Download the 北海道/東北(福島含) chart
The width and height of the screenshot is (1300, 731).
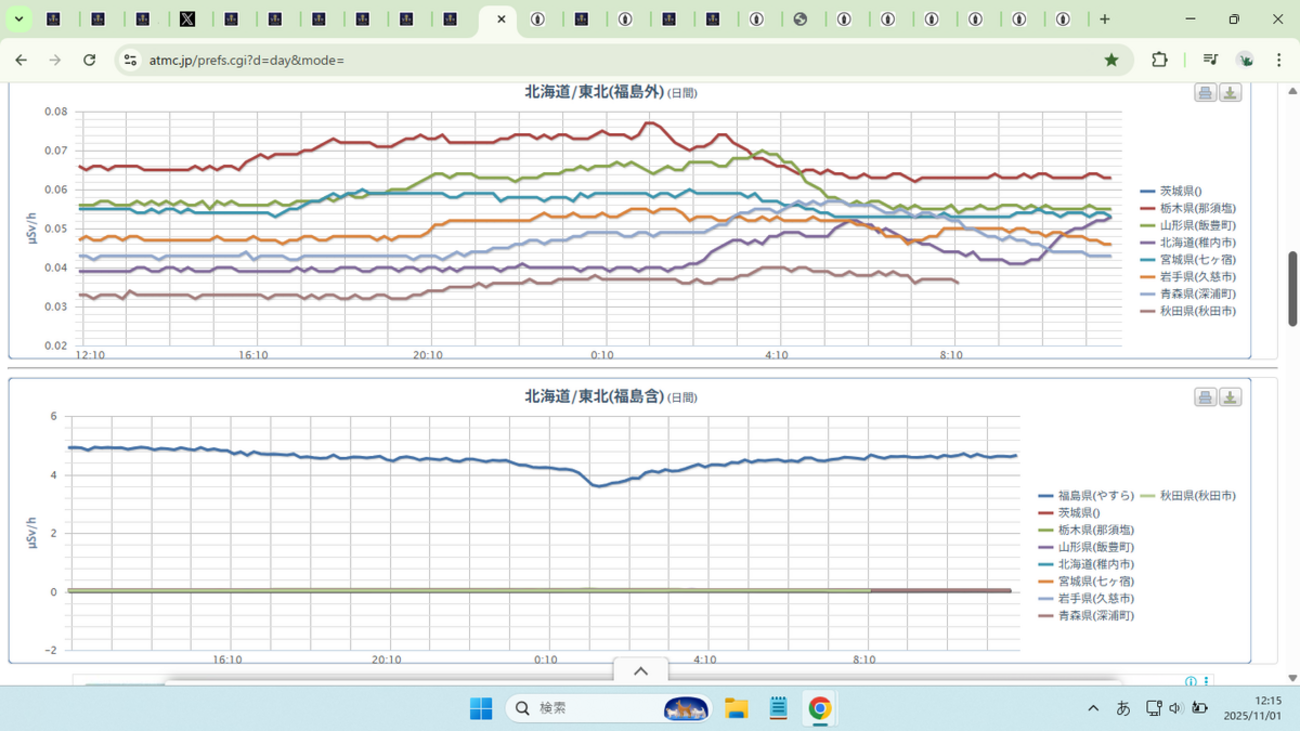coord(1230,398)
